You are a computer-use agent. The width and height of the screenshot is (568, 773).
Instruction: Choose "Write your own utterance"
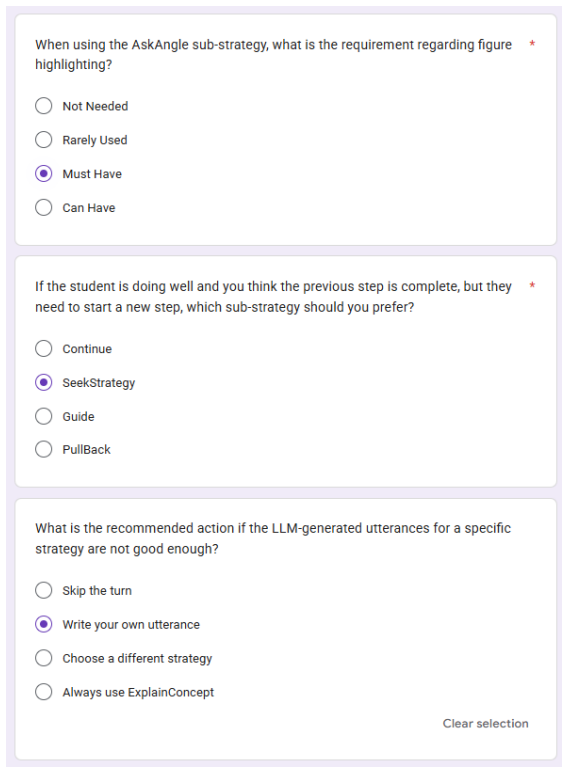click(x=43, y=624)
